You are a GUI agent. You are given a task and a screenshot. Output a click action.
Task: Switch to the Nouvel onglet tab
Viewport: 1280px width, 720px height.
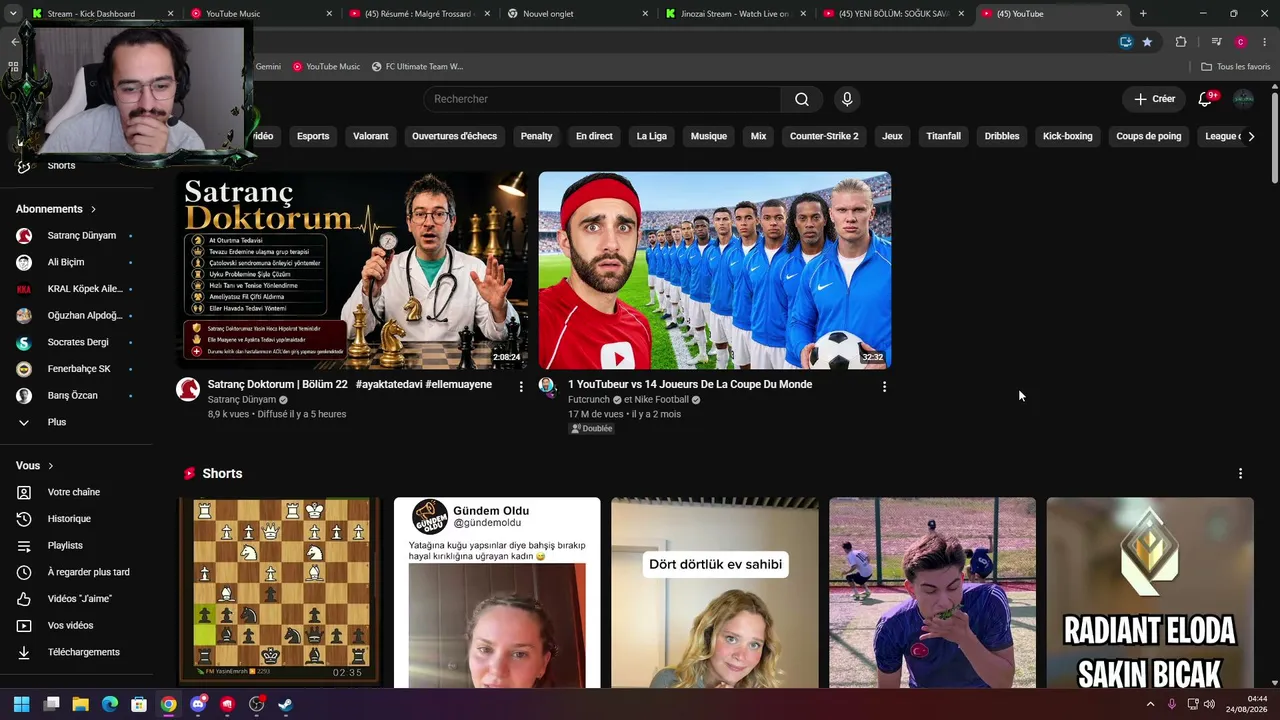coord(579,14)
